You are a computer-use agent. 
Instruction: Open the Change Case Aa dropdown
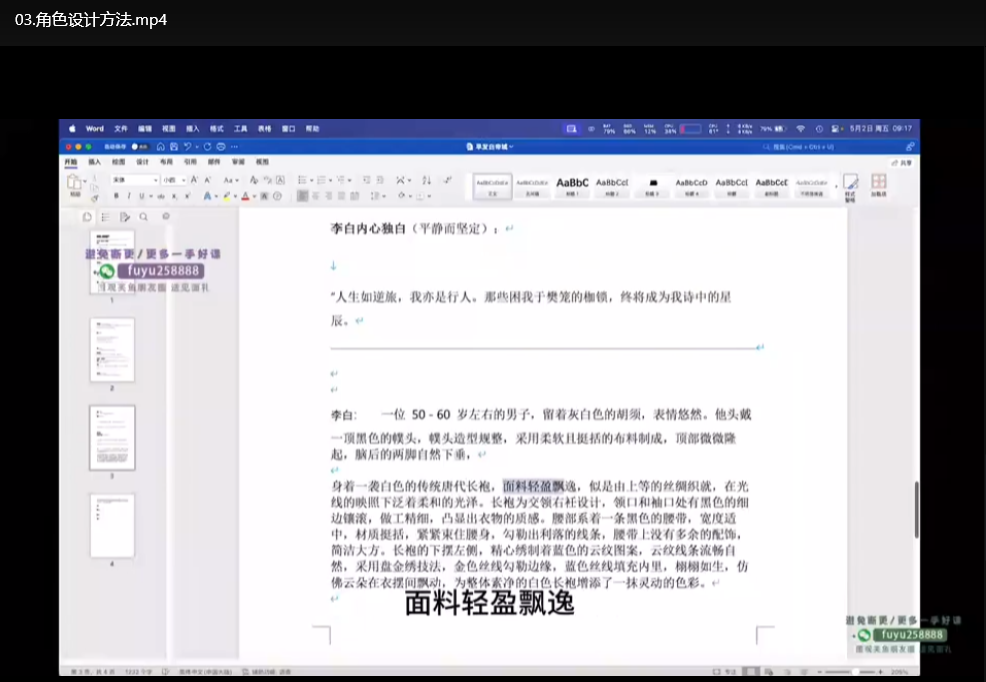pos(231,180)
